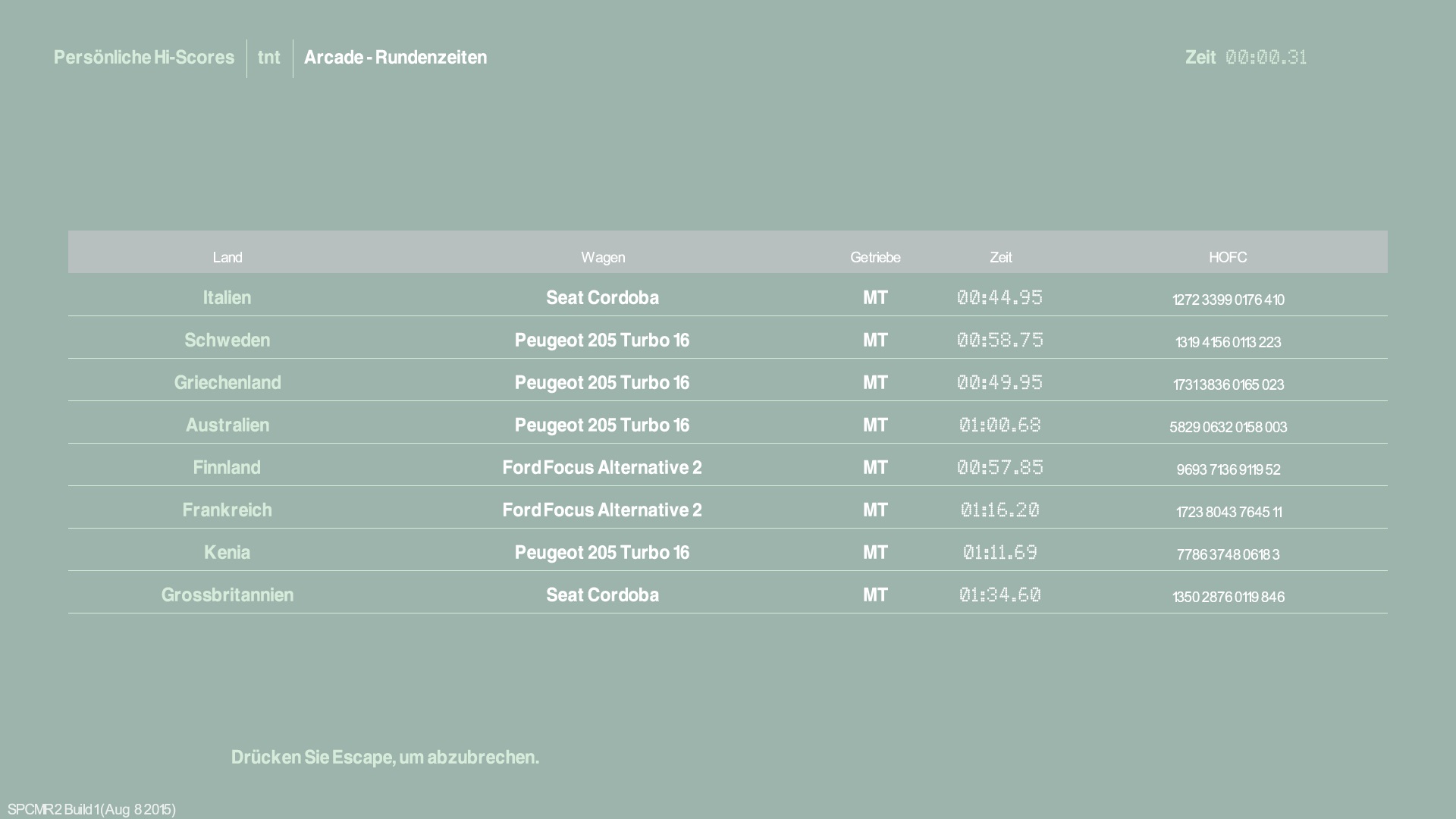Click the Grossbritannien country entry
Image resolution: width=1456 pixels, height=819 pixels.
[x=227, y=595]
